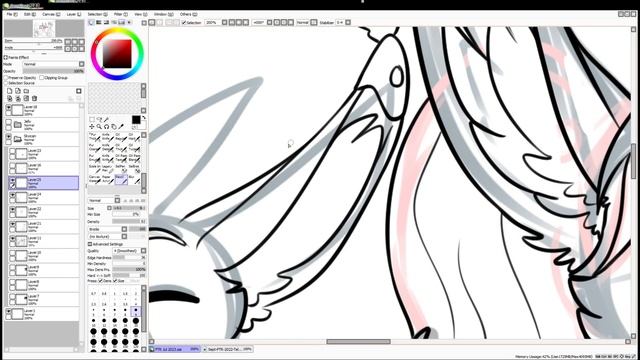This screenshot has height=360, width=640.
Task: Select the lasso selection tool
Action: tap(99, 120)
